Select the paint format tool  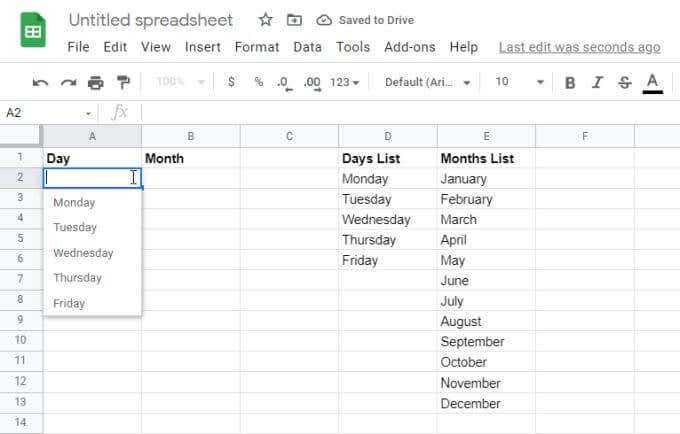[123, 83]
